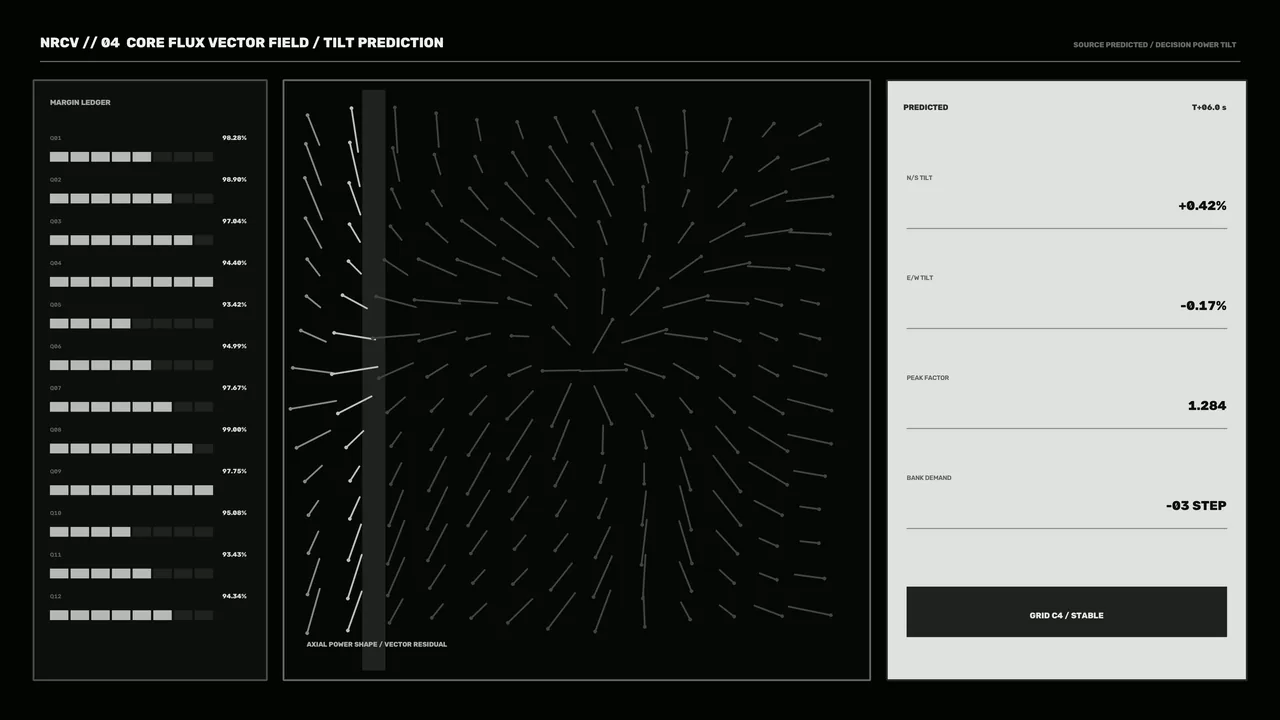Click the 99.00% value for Q08
Screen dimensions: 1280x720
pos(234,429)
